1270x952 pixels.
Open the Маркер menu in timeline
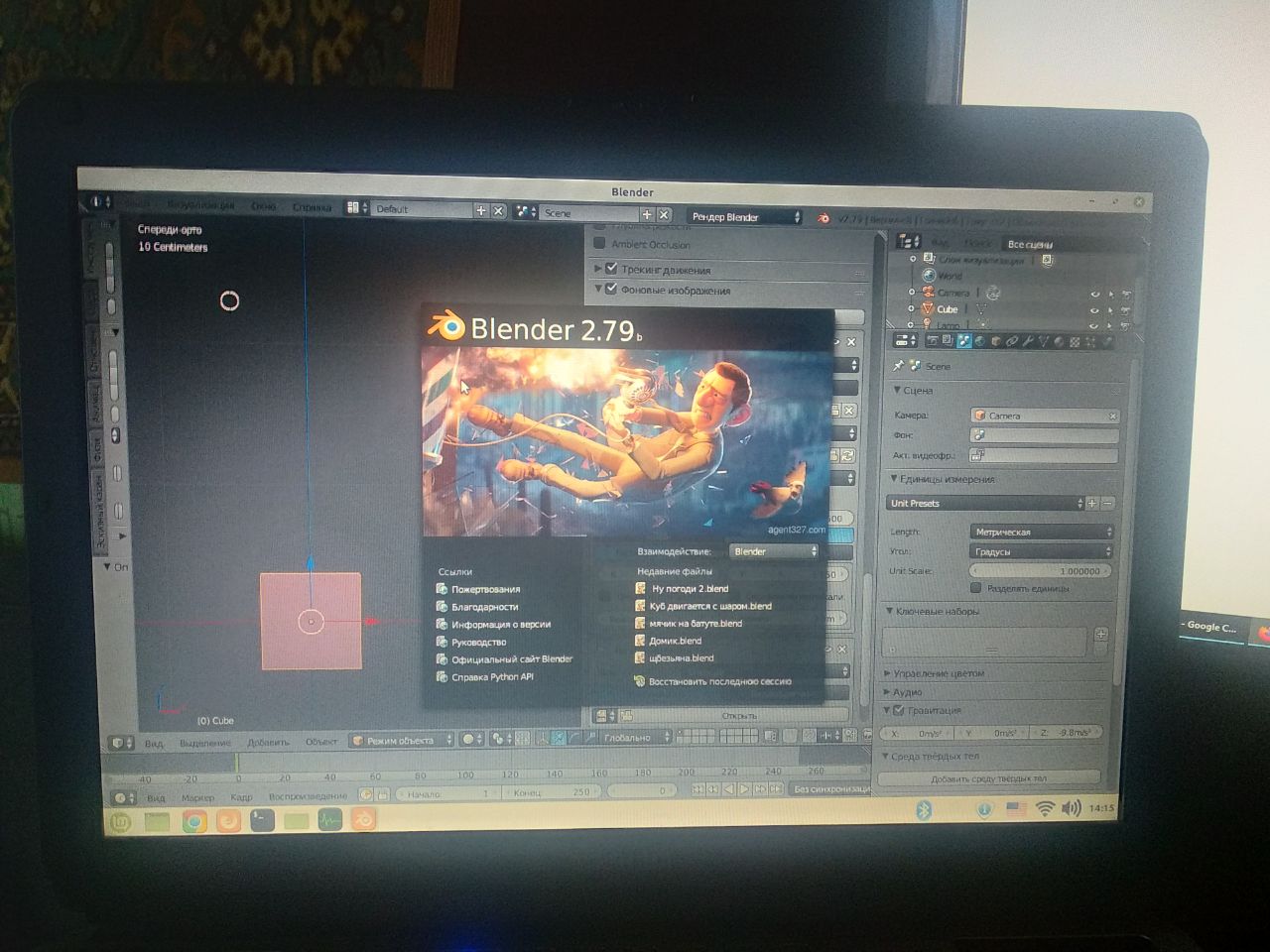(196, 797)
